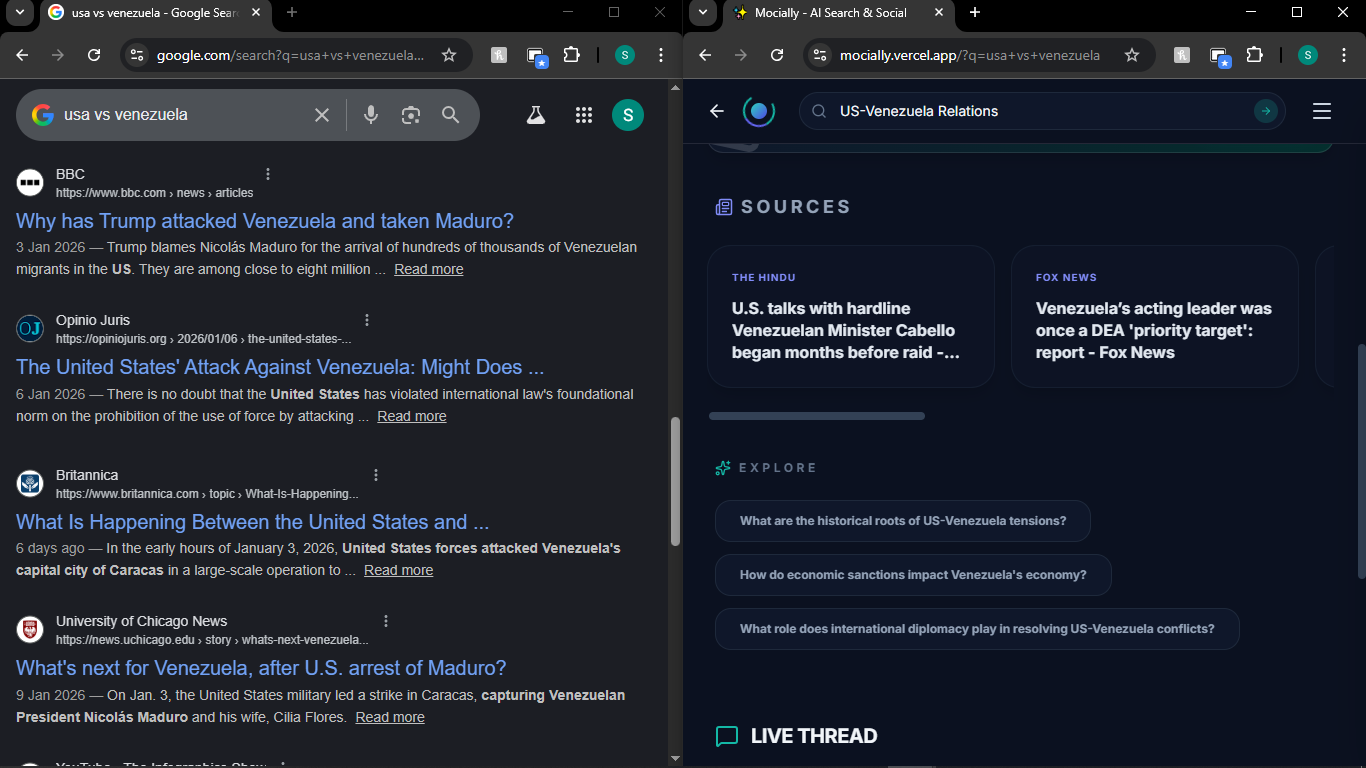Image resolution: width=1366 pixels, height=768 pixels.
Task: Clear the Google search box text
Action: point(322,115)
